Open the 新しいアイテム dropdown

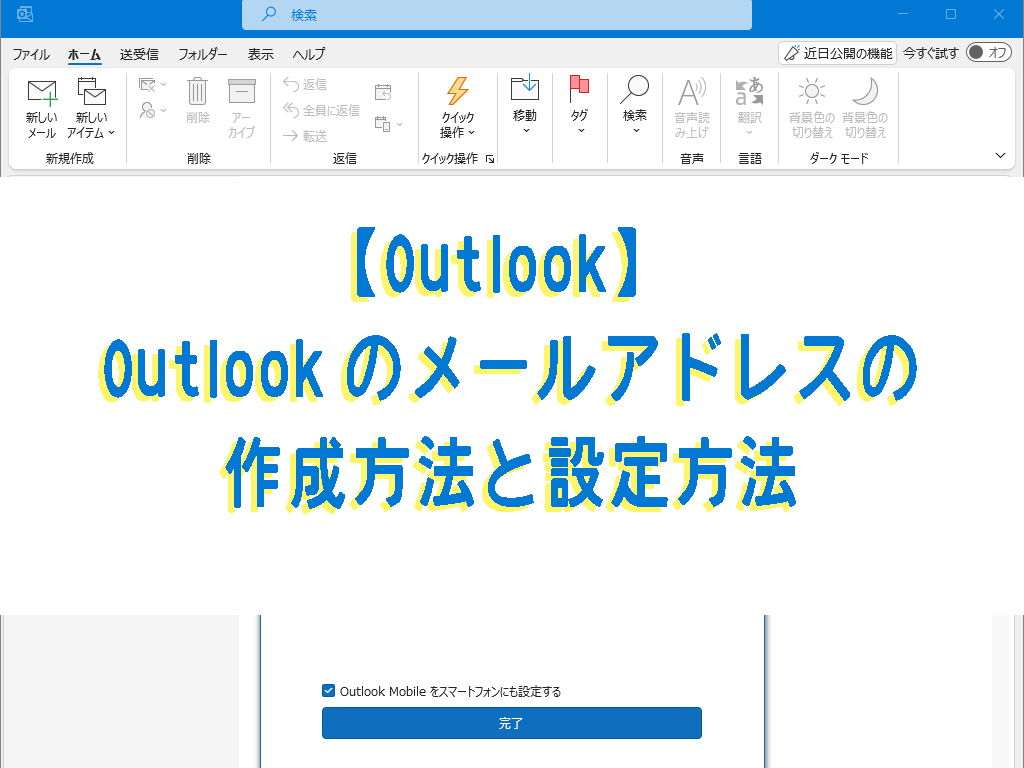tap(91, 108)
